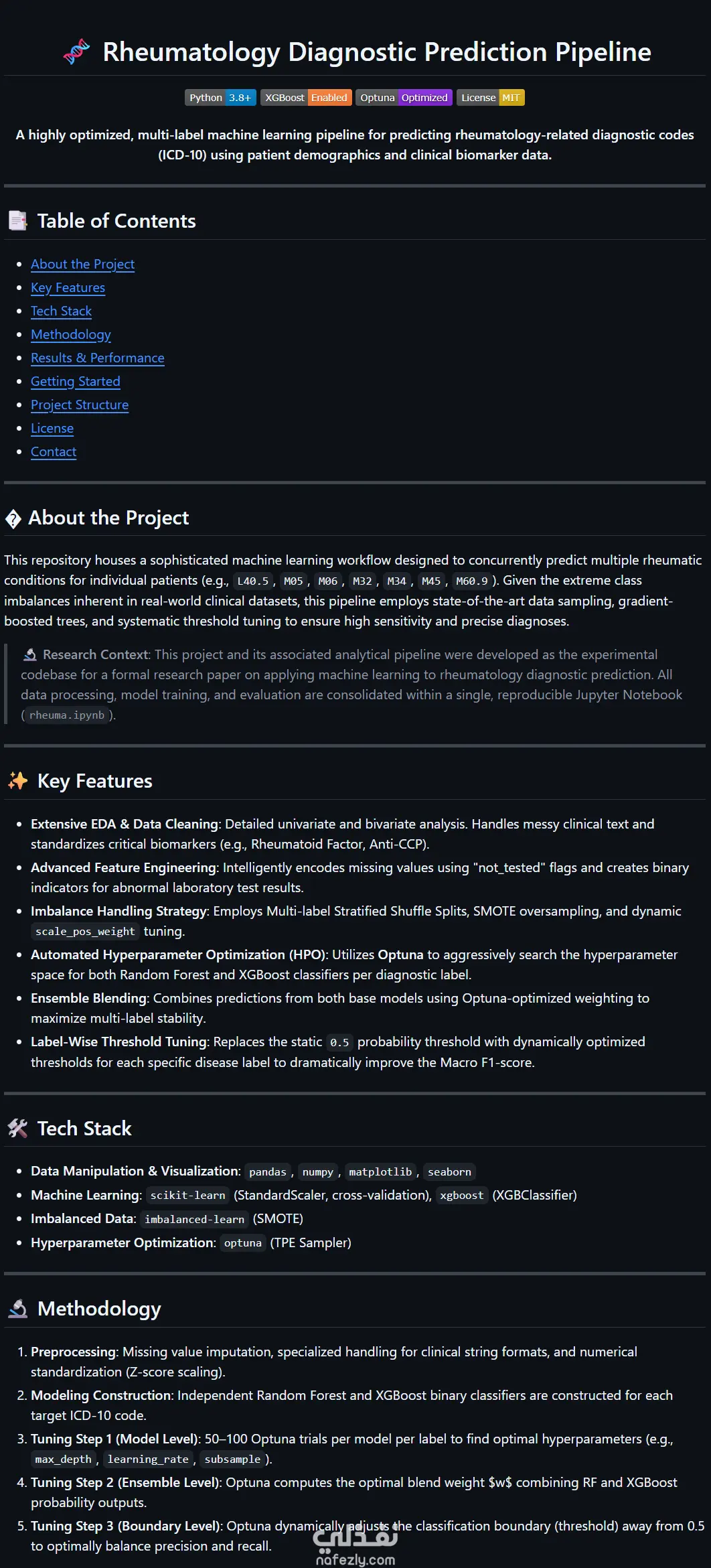
Task: Click the Optuna Optimized badge
Action: [404, 98]
